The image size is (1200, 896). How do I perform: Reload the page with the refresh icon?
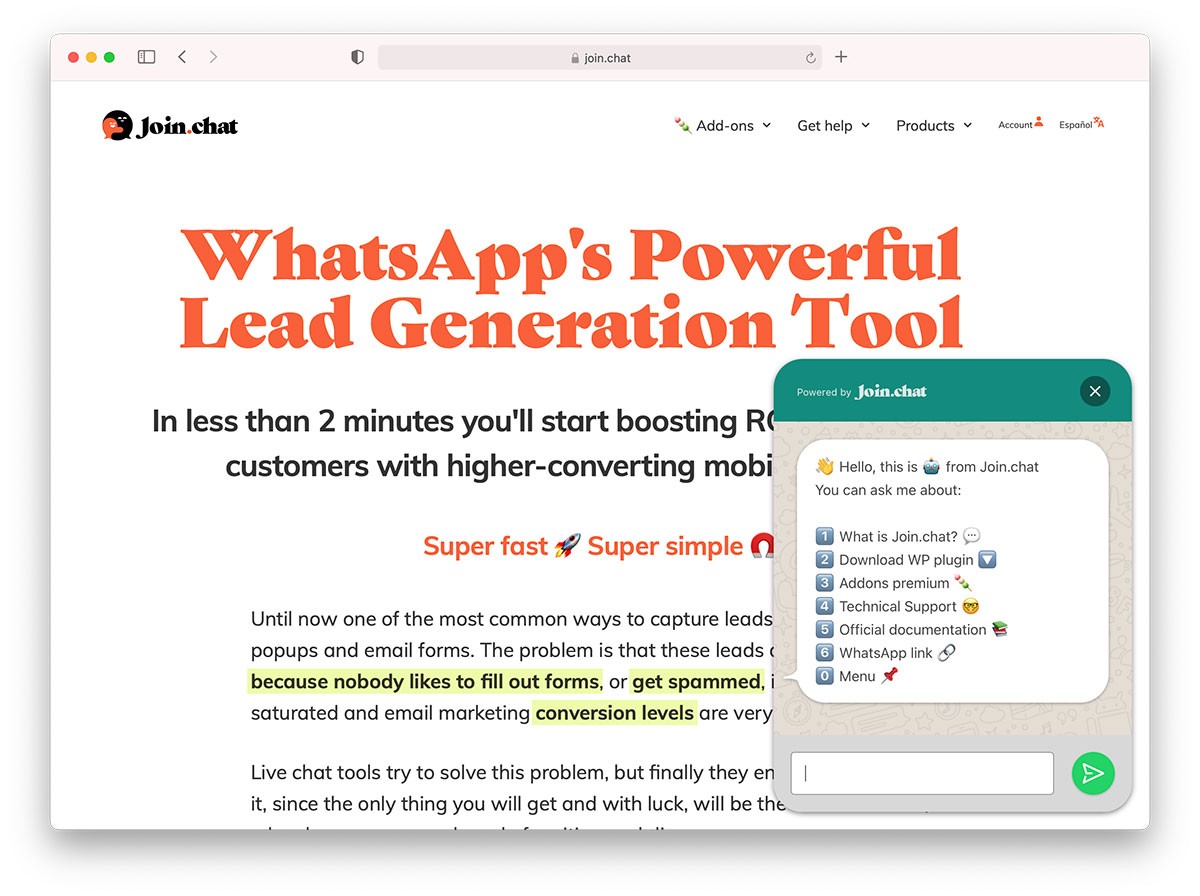[810, 58]
